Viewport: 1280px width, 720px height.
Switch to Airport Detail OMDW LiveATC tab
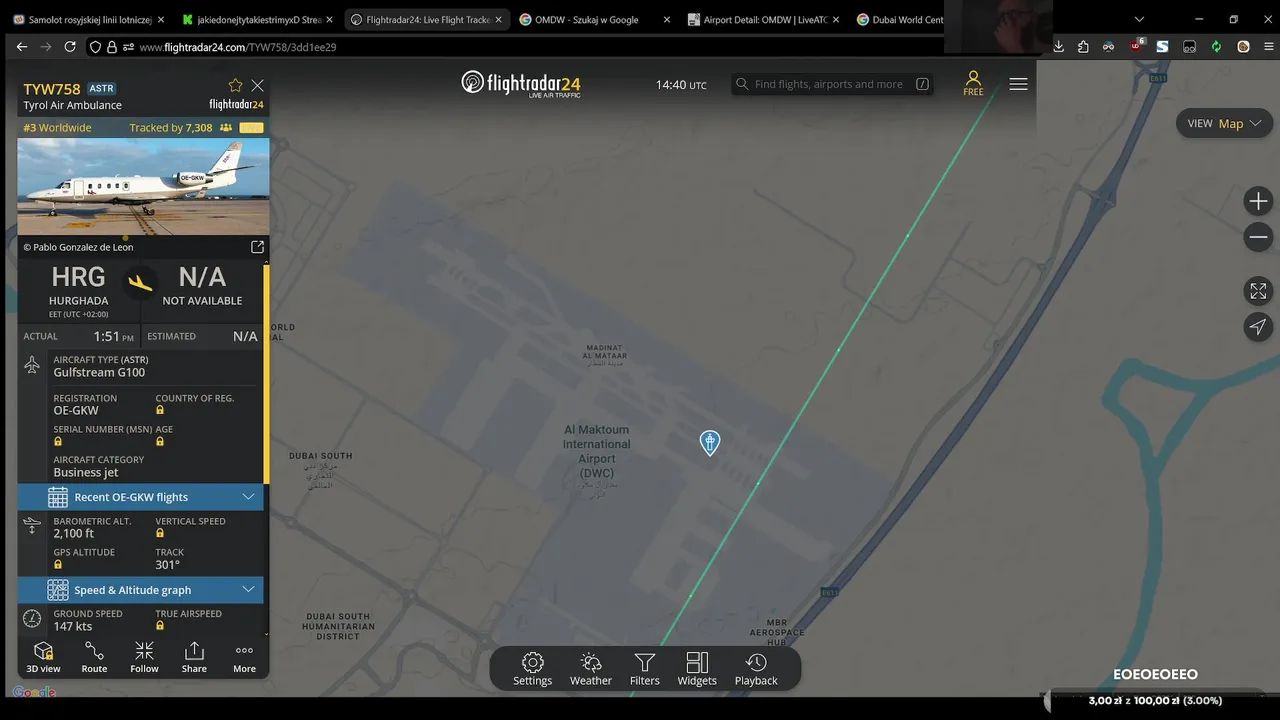(x=765, y=19)
